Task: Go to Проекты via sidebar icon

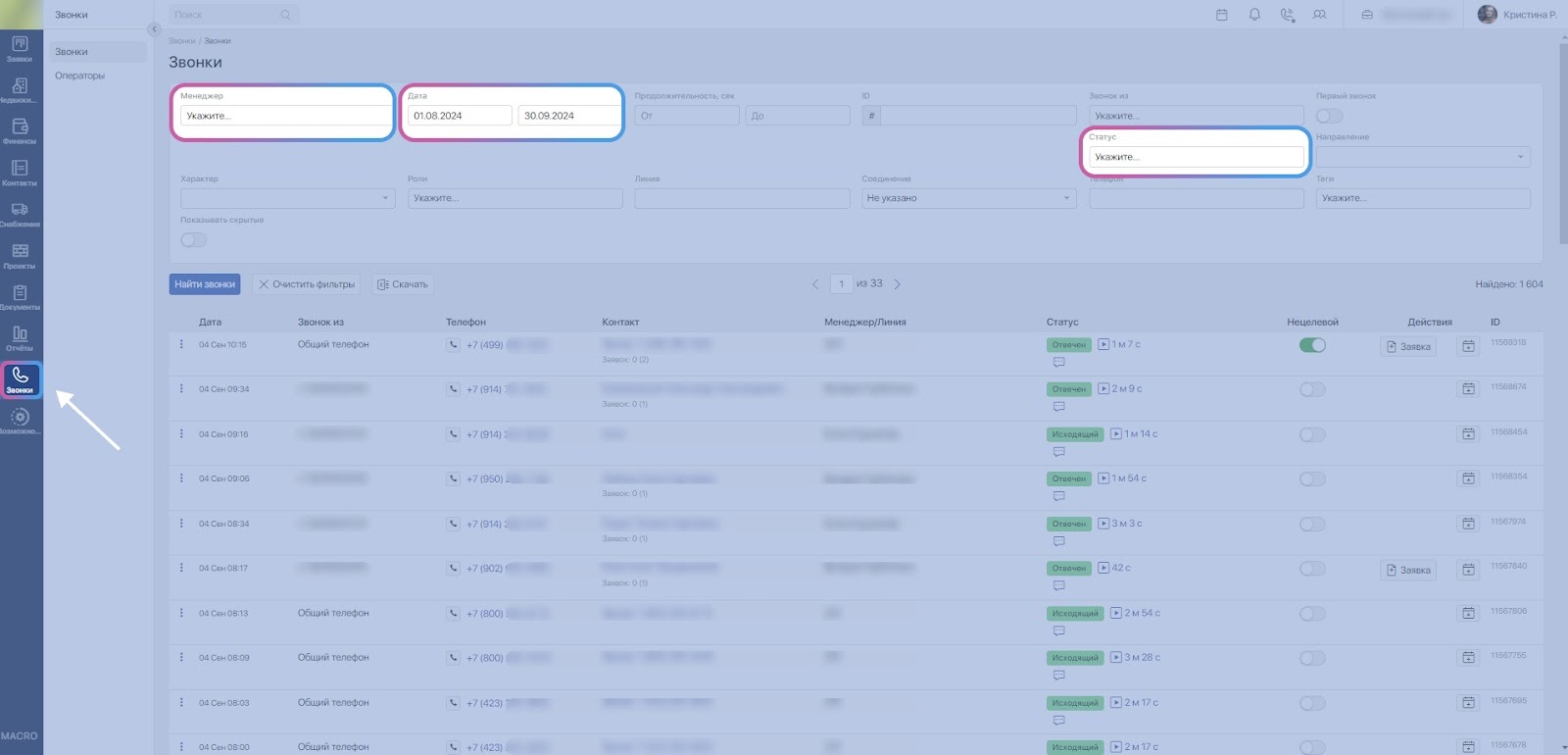Action: point(20,255)
